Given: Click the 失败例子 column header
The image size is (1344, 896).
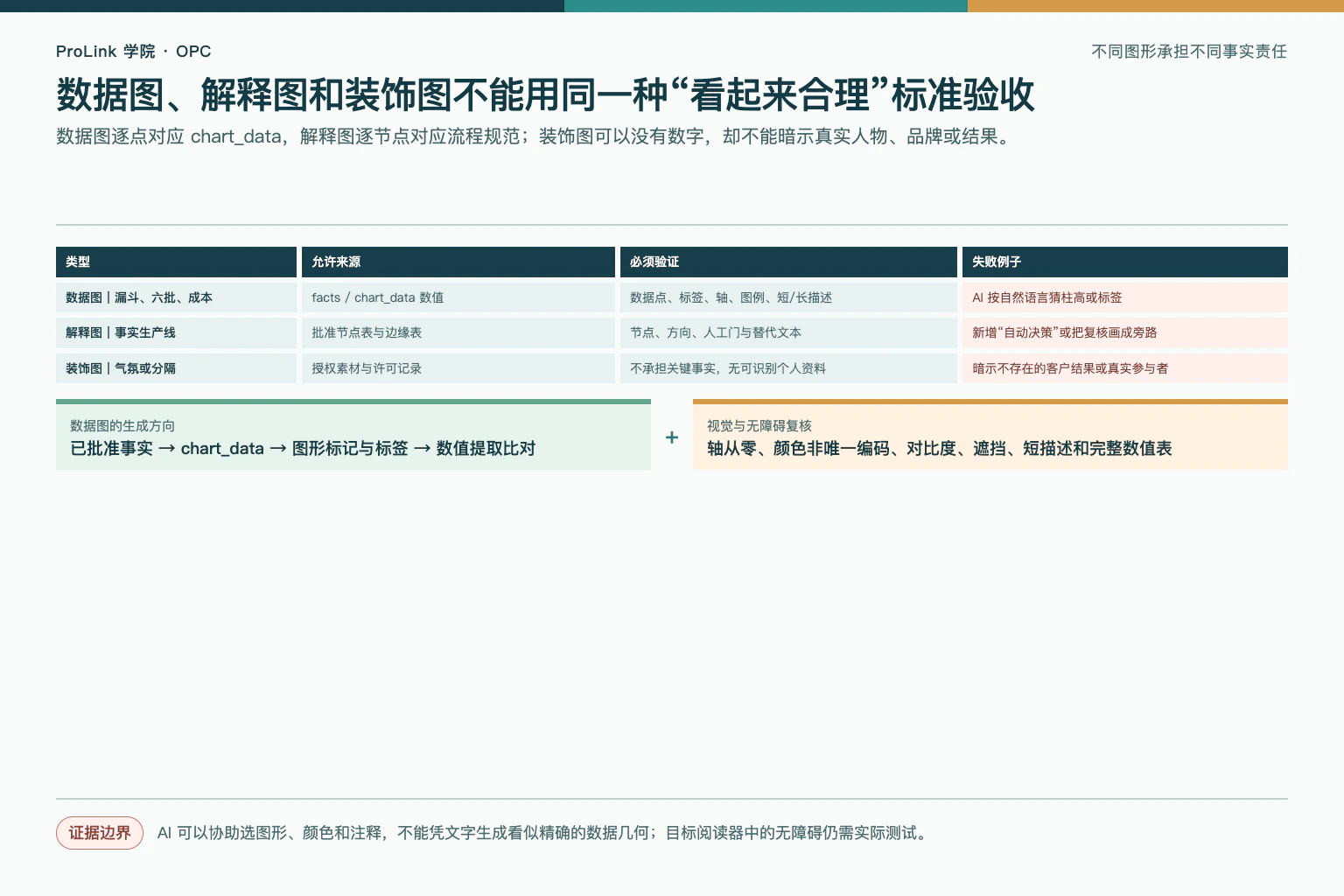Looking at the screenshot, I should [1125, 262].
